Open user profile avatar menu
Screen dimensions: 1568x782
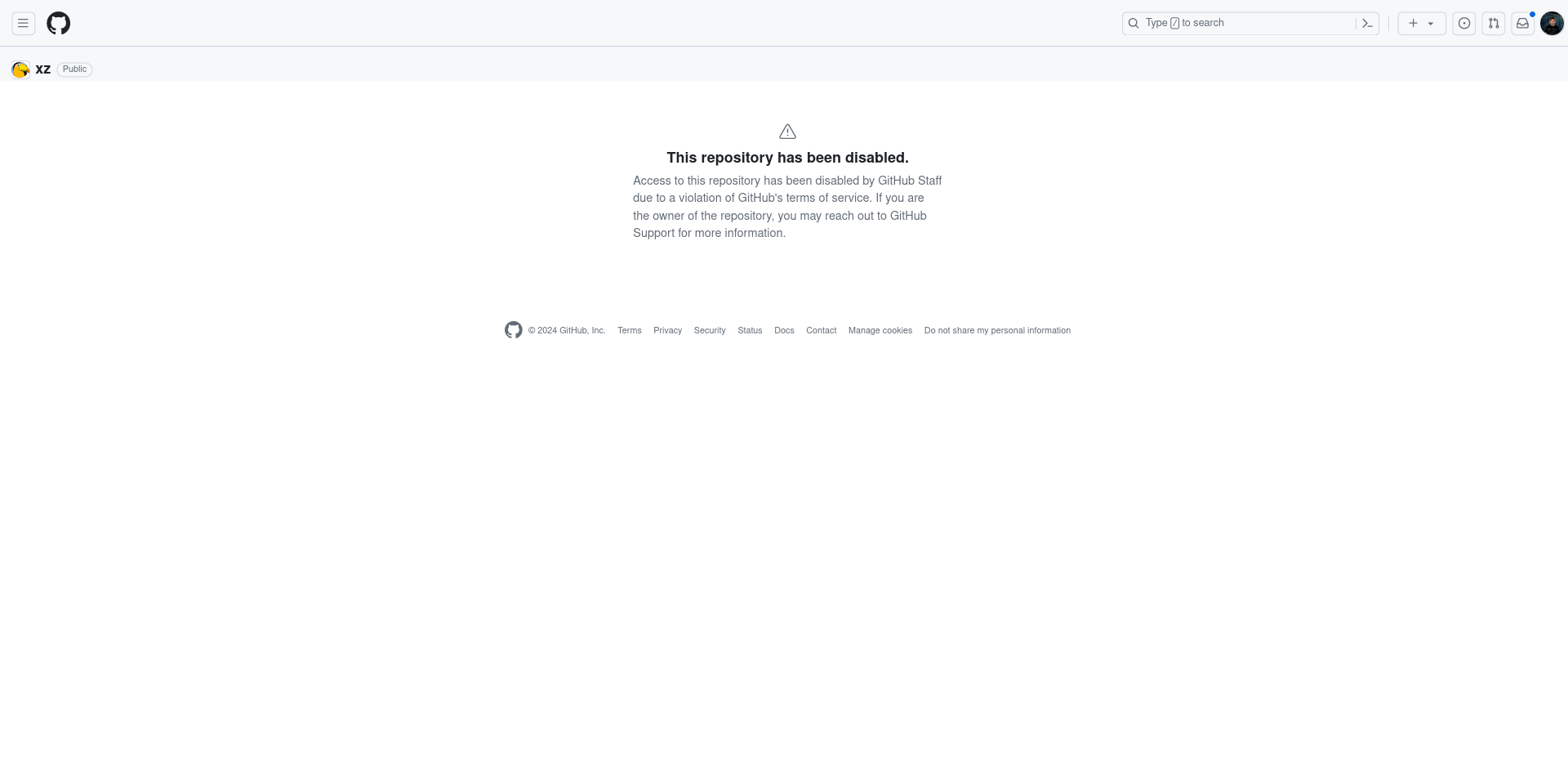tap(1552, 24)
